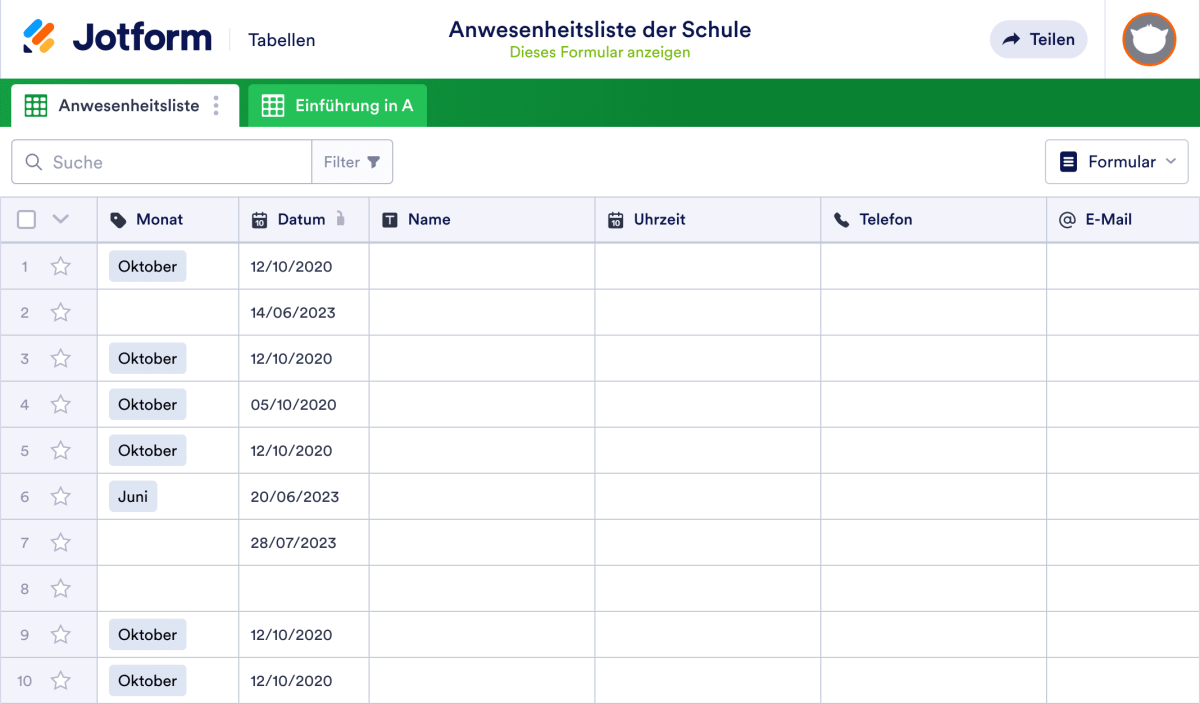Click the sort icon next to Datum
The height and width of the screenshot is (704, 1200).
pos(342,219)
